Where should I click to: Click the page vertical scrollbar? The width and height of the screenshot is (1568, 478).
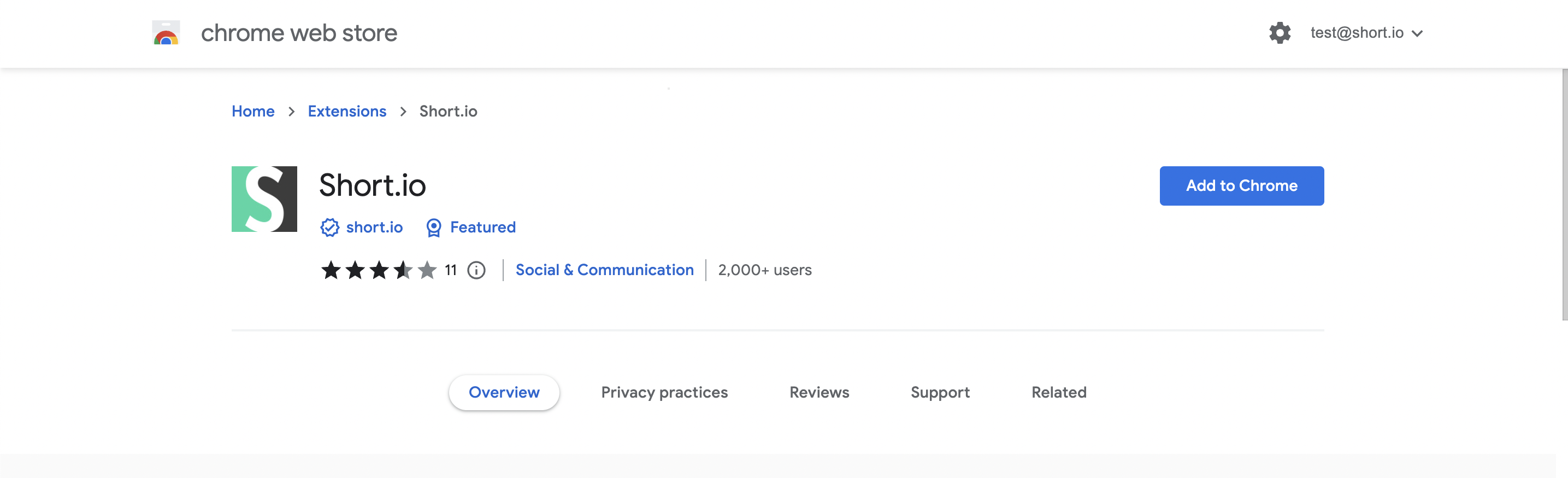(x=1564, y=195)
